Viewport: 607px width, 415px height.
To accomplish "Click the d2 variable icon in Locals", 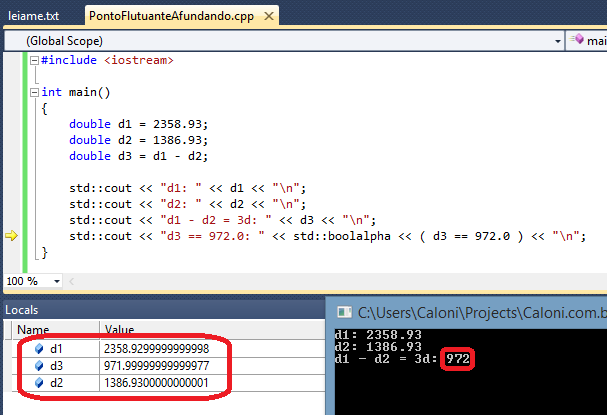I will [39, 384].
